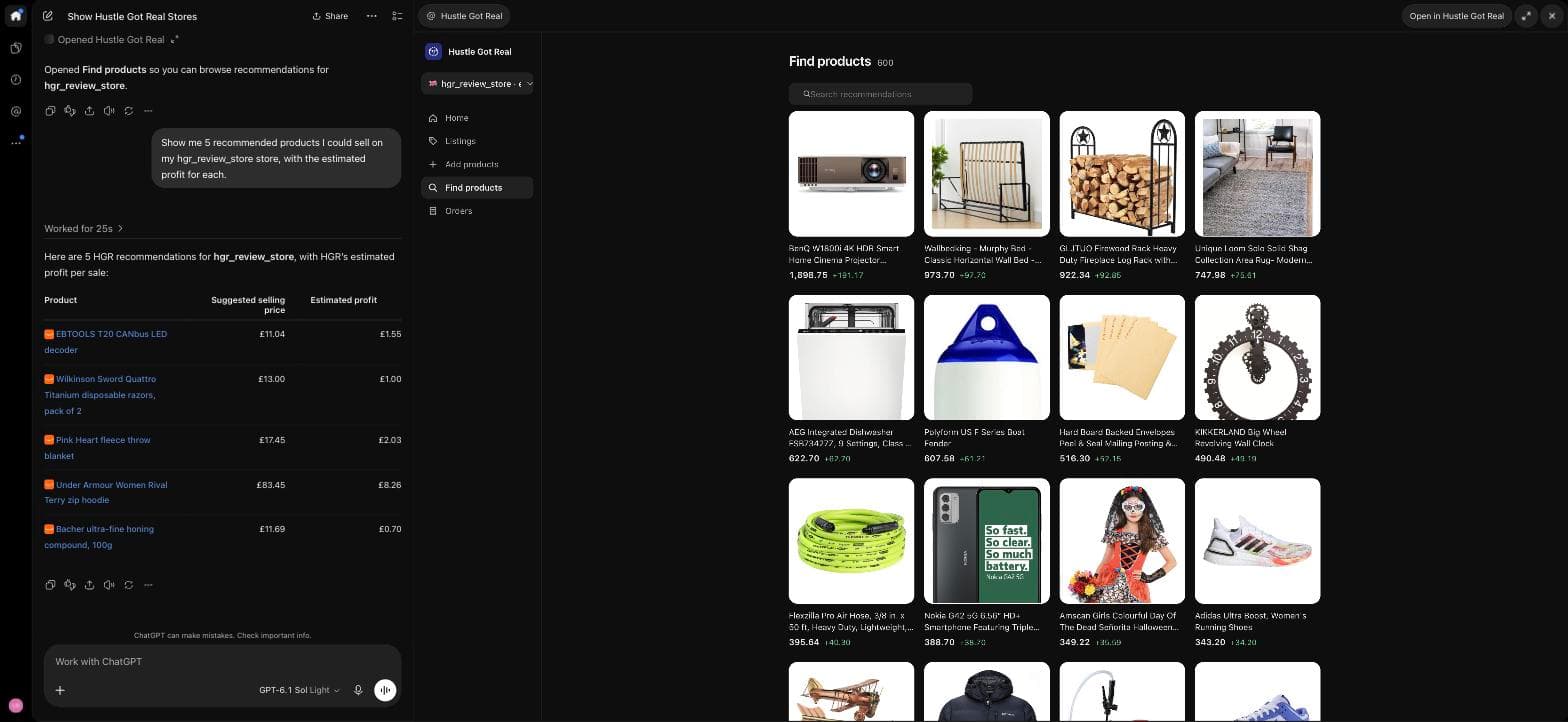
Task: Regenerate the response beneath the product table
Action: tap(129, 585)
